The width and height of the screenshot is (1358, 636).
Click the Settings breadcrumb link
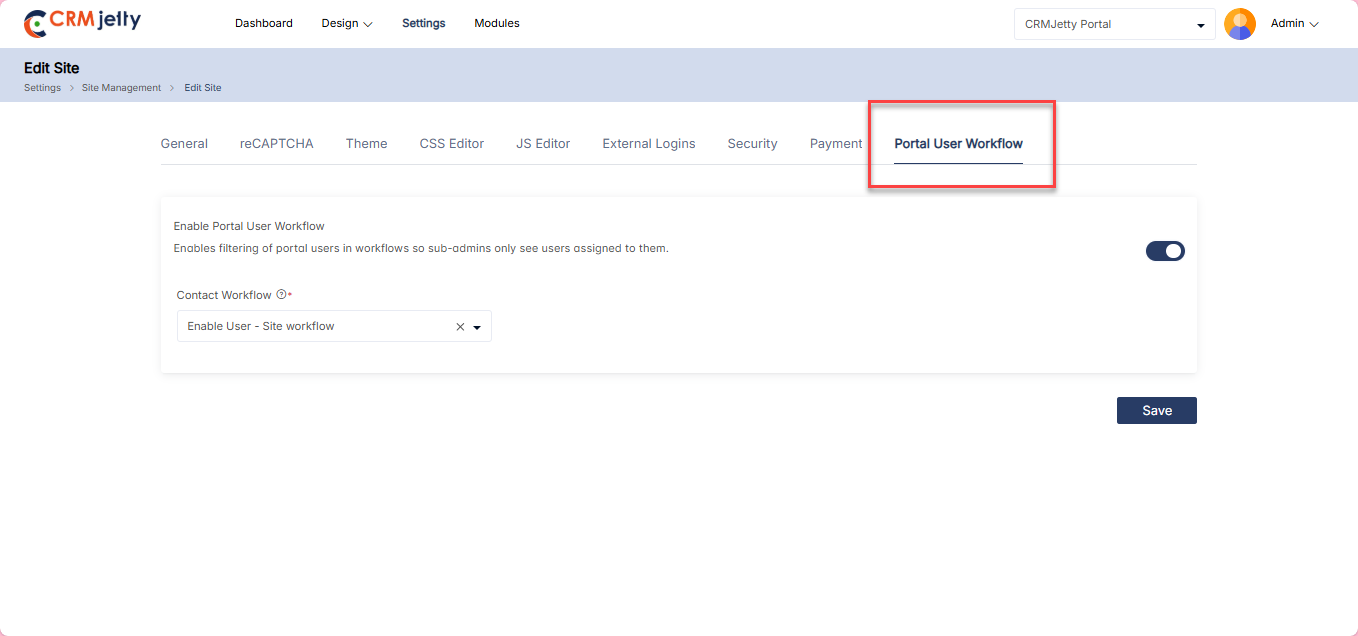point(42,88)
